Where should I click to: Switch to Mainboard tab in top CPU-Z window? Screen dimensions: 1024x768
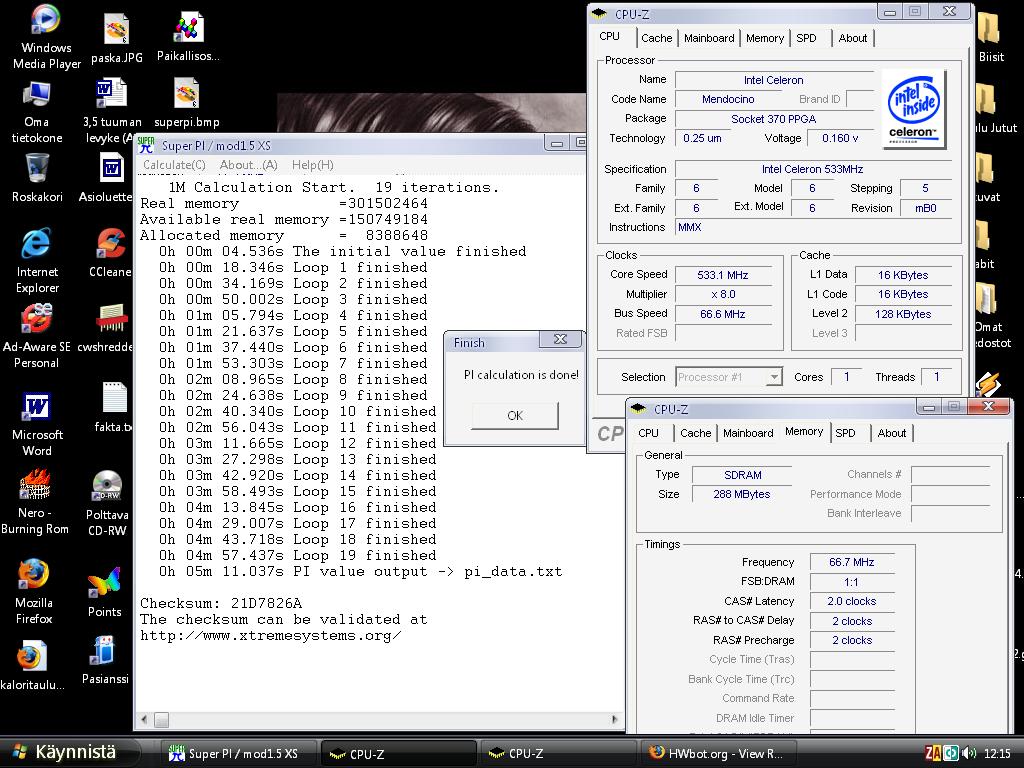[x=709, y=38]
